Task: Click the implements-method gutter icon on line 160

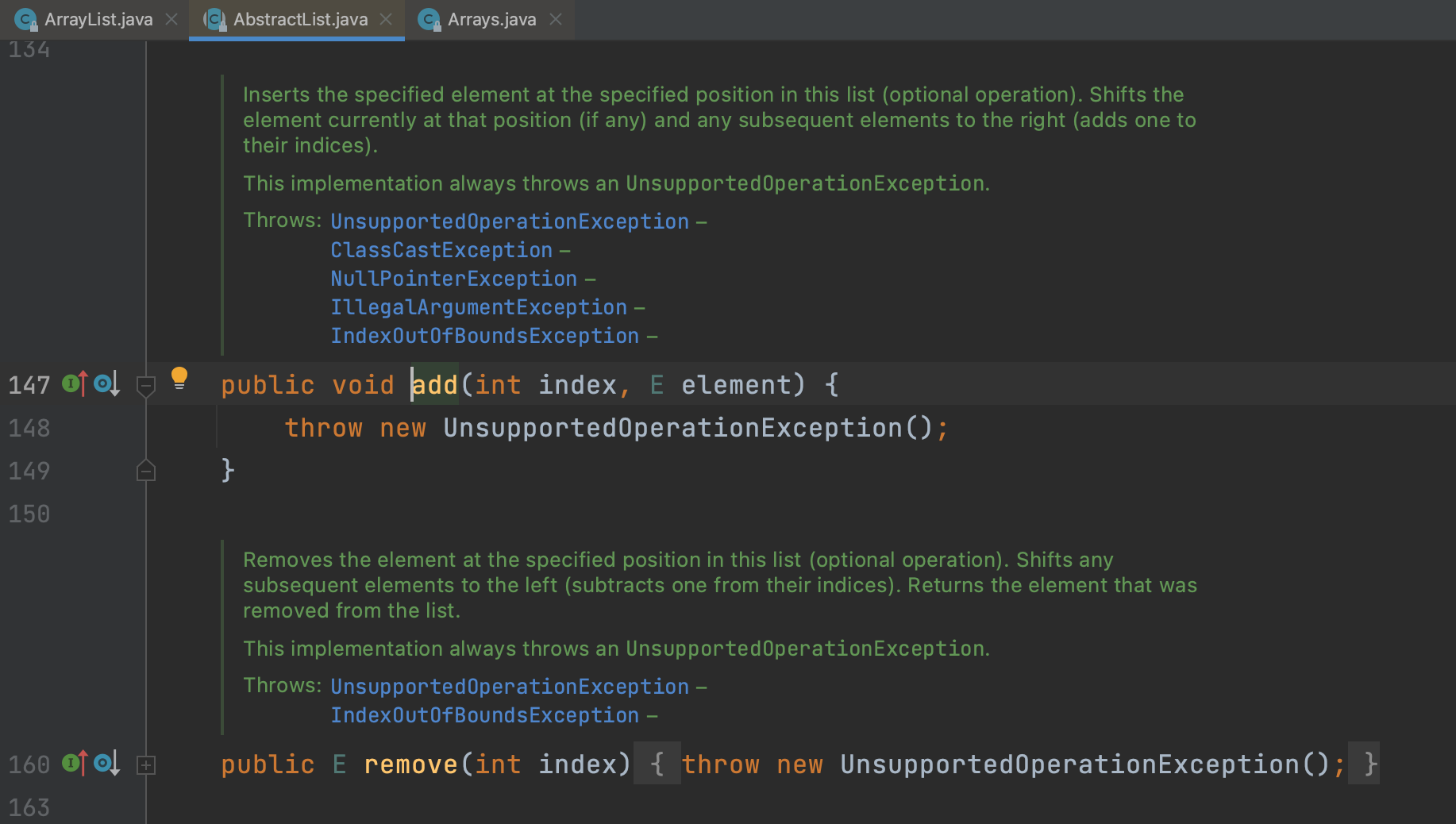Action: (74, 764)
